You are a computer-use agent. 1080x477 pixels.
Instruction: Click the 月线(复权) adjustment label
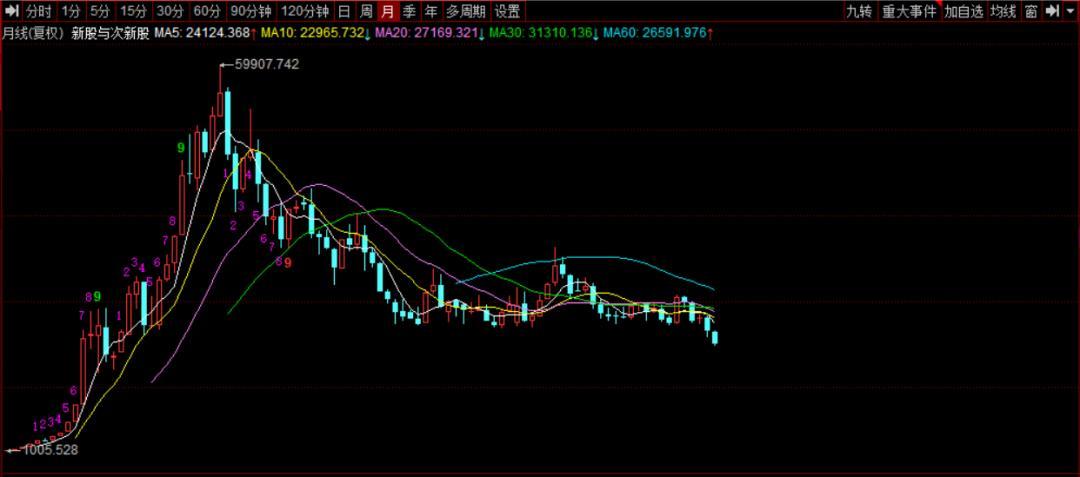(33, 33)
